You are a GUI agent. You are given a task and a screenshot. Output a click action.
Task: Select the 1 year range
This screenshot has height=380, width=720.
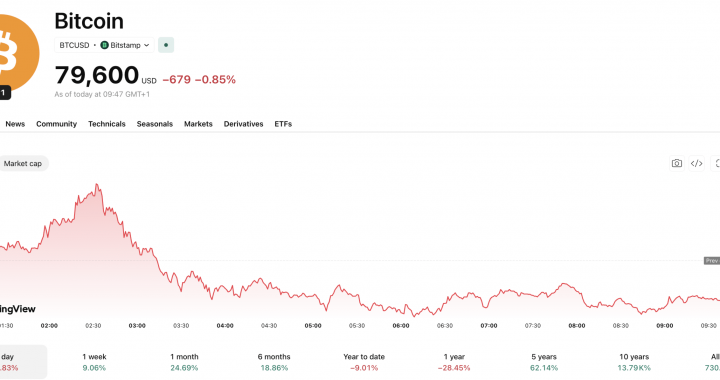(x=454, y=362)
